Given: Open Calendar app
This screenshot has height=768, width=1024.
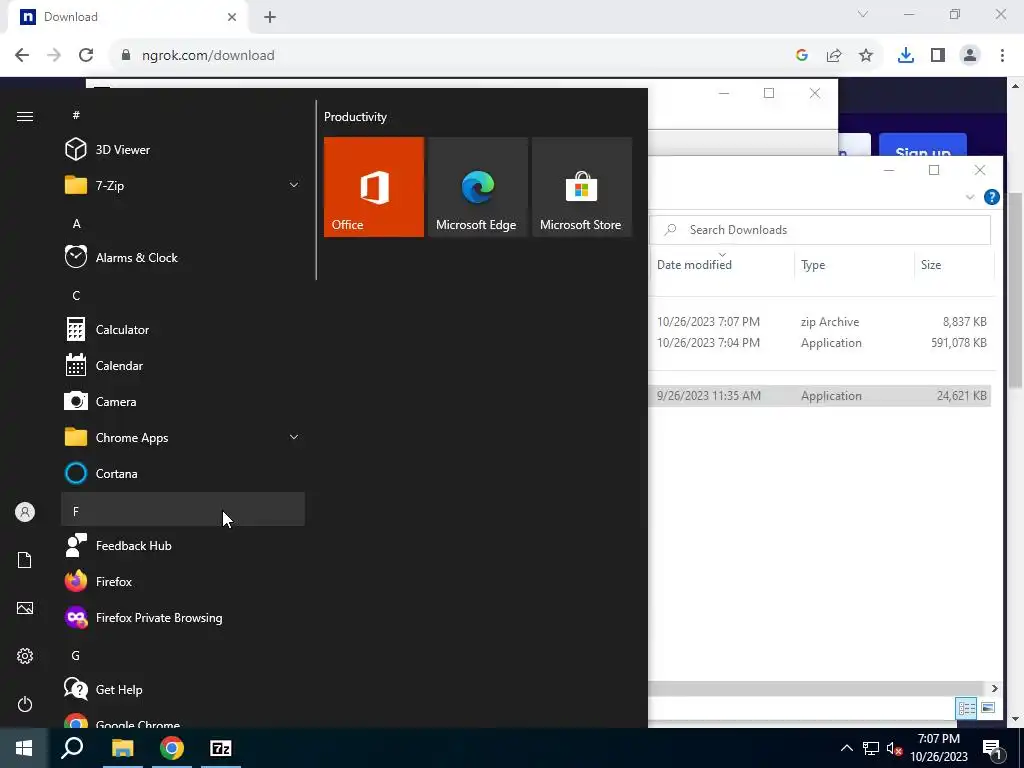Looking at the screenshot, I should pyautogui.click(x=183, y=366).
